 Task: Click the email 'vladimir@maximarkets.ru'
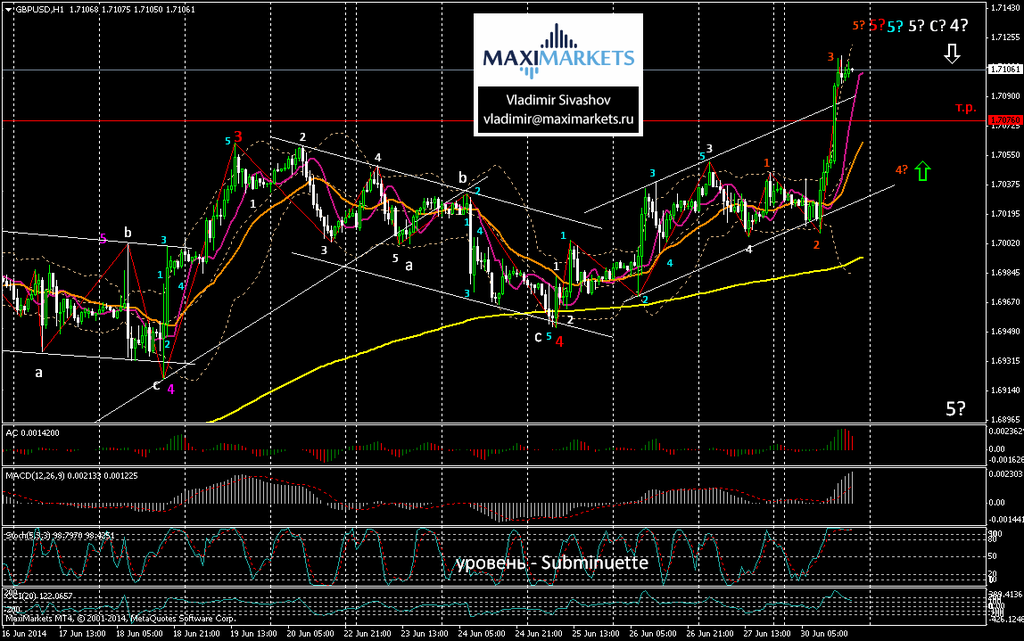coord(558,119)
